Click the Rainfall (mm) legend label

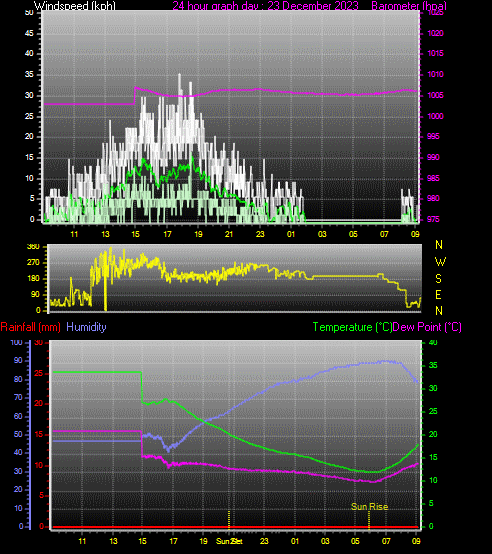click(30, 327)
